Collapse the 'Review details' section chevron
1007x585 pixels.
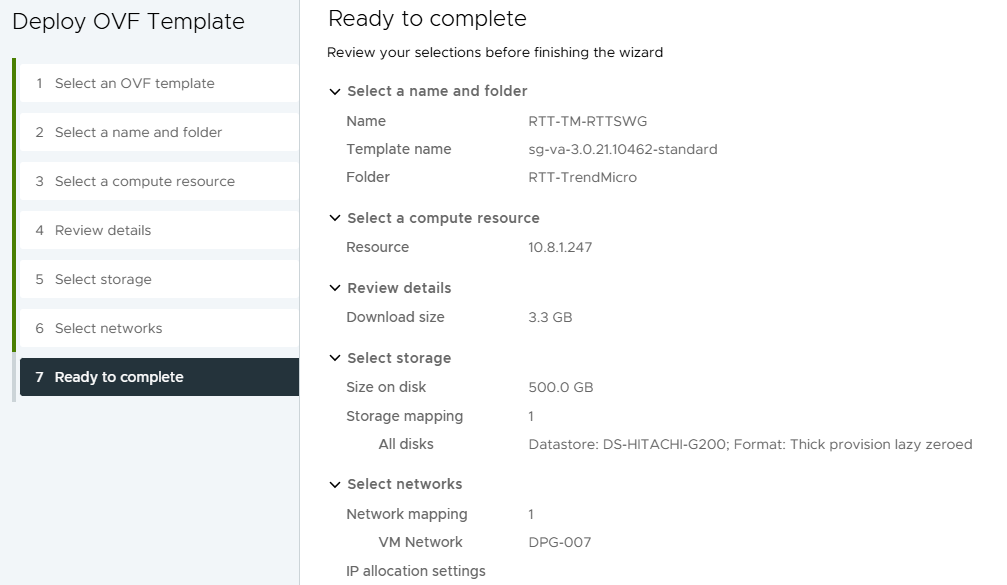coord(335,288)
